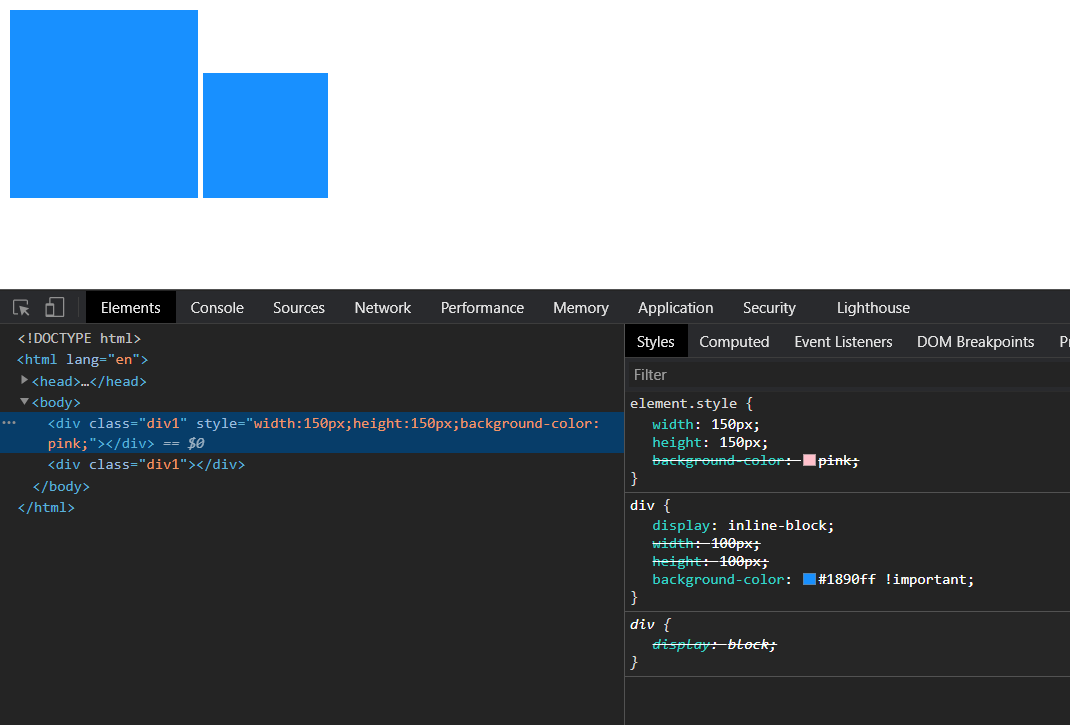
Task: Click the large blue square on page
Action: point(104,104)
